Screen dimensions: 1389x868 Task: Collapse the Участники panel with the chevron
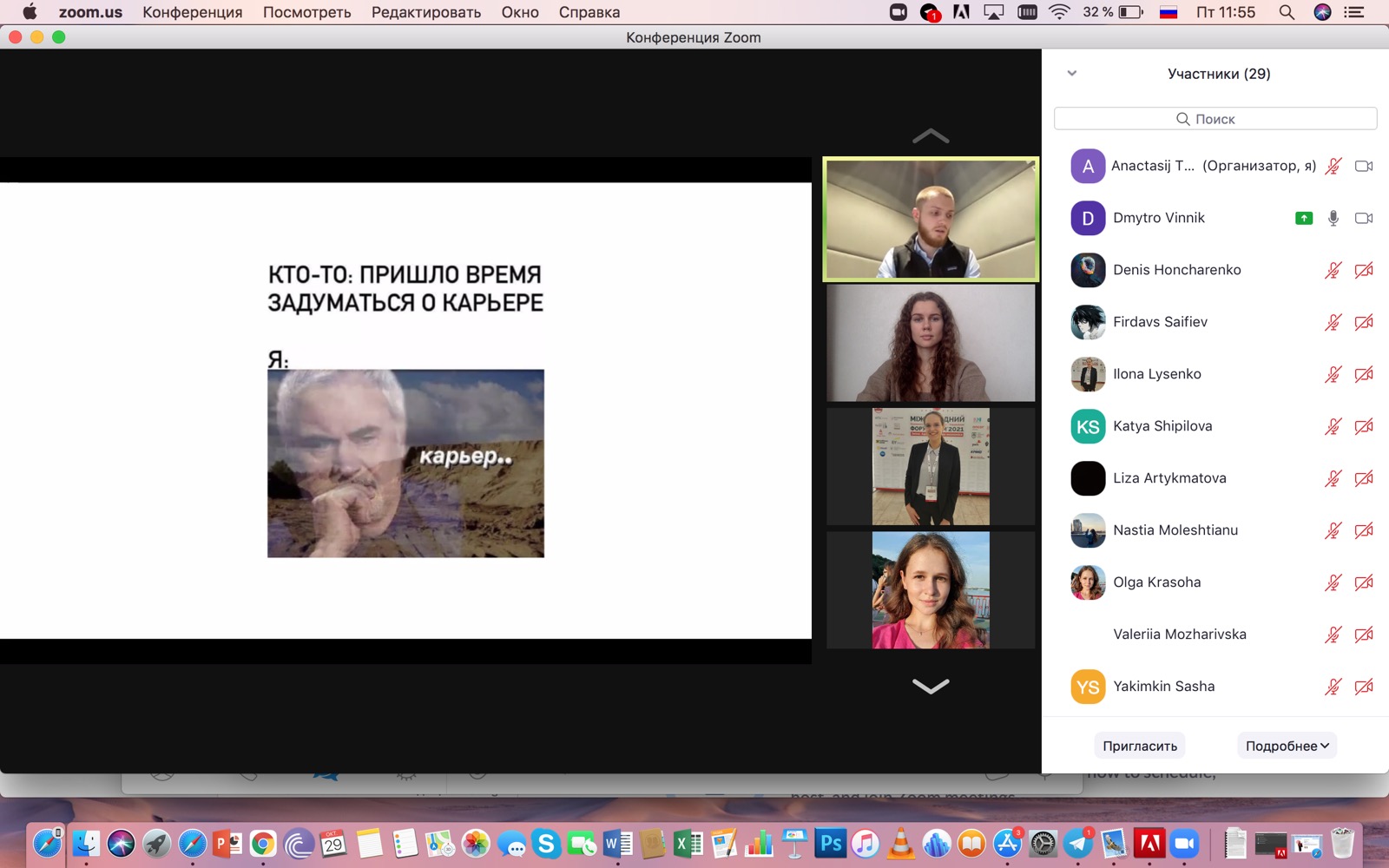point(1072,74)
